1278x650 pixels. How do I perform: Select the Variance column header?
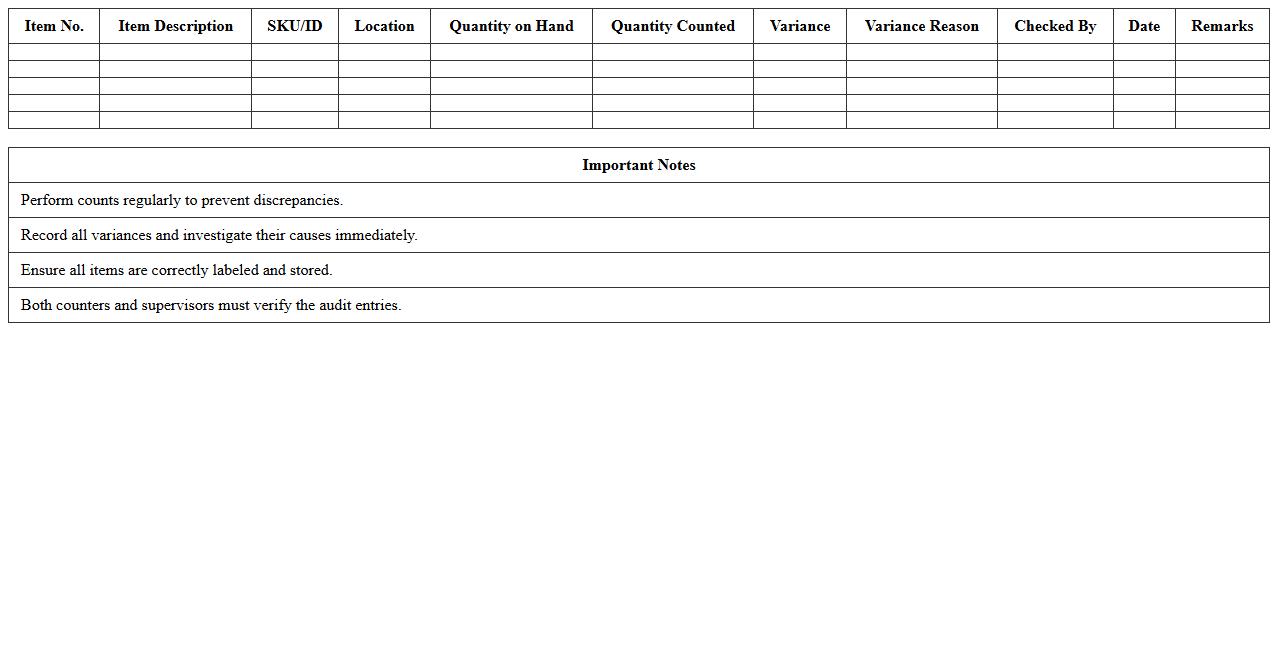tap(800, 26)
